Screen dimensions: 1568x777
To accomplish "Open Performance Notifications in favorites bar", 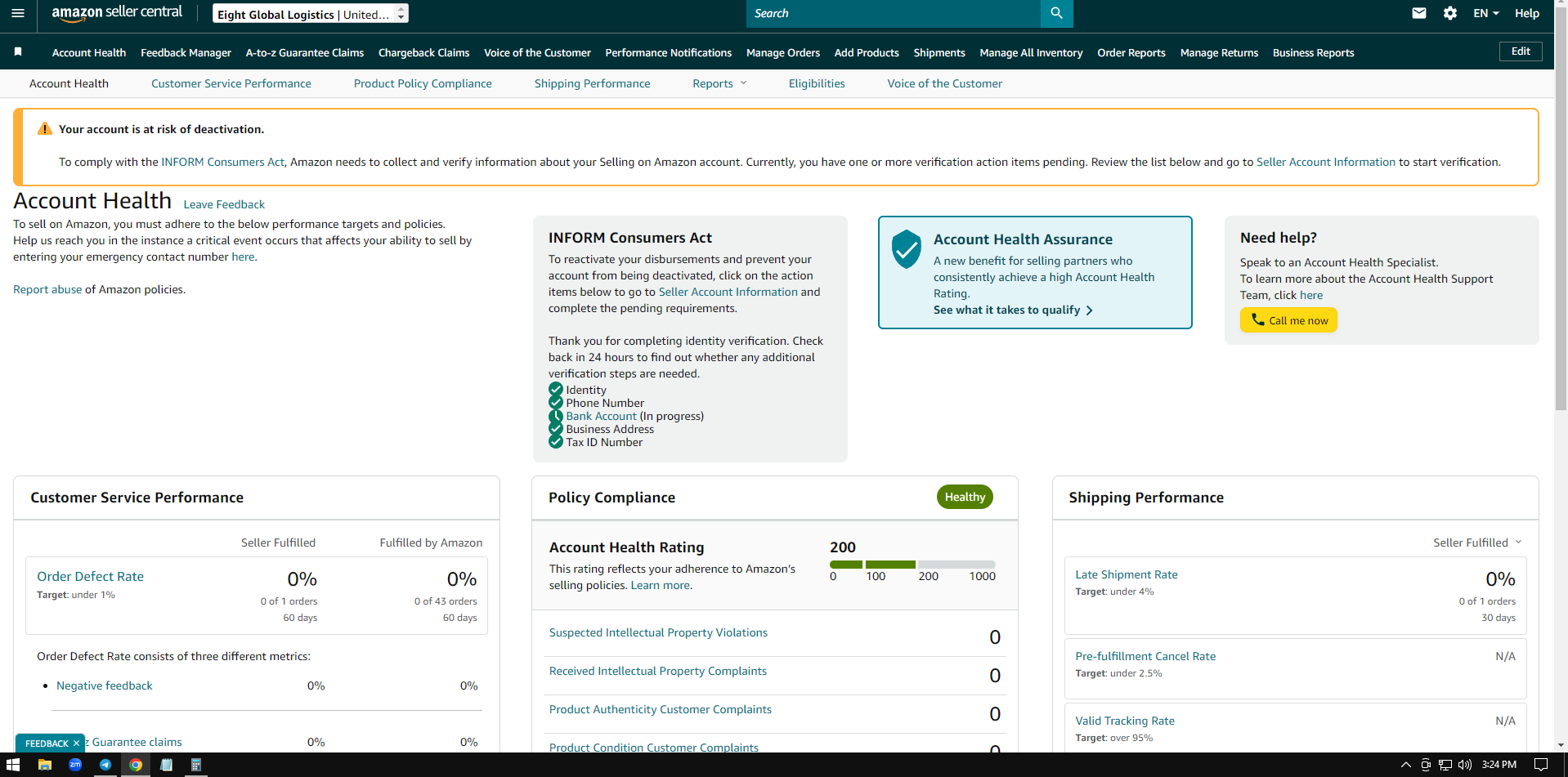I will point(668,52).
